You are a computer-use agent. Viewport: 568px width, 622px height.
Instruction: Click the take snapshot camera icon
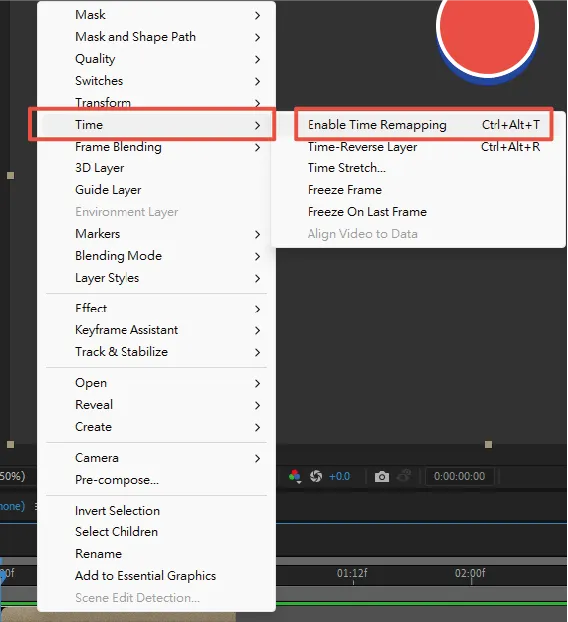coord(382,476)
